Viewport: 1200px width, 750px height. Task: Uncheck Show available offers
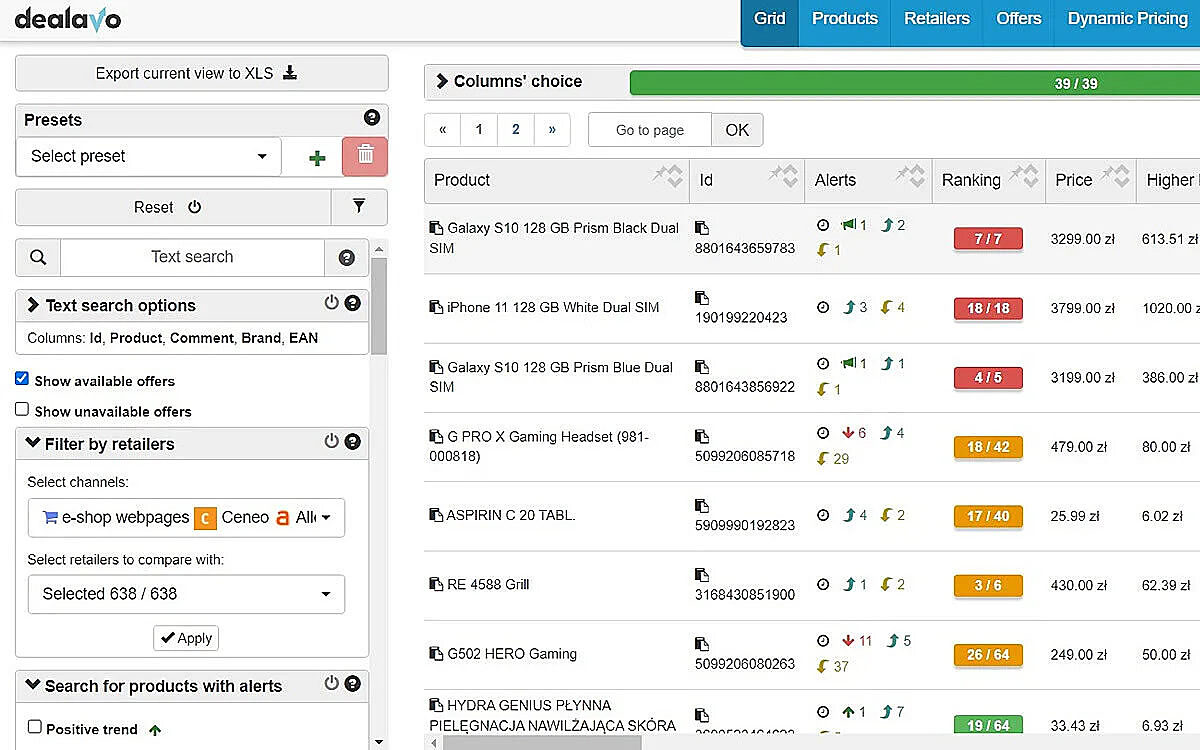22,380
